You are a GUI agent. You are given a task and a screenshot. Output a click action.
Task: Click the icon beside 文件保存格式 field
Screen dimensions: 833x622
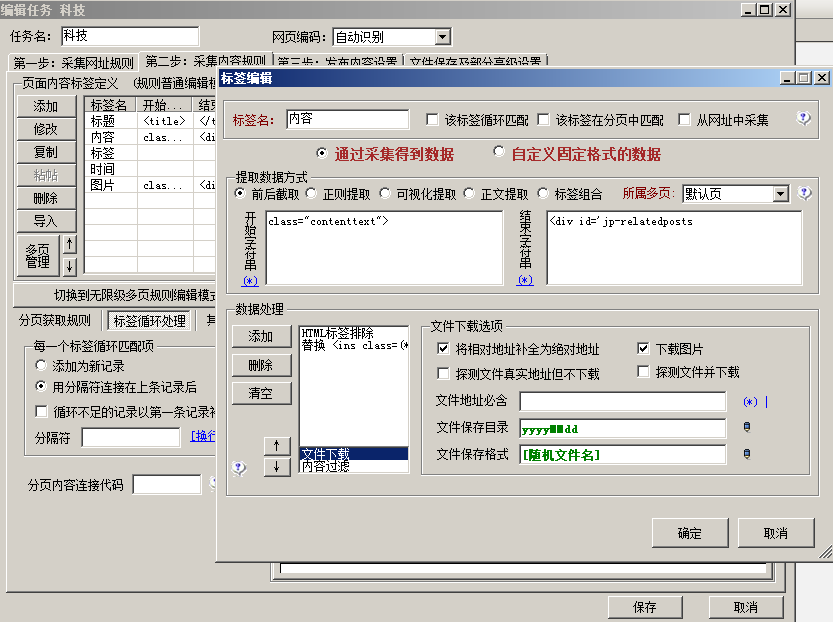click(745, 454)
